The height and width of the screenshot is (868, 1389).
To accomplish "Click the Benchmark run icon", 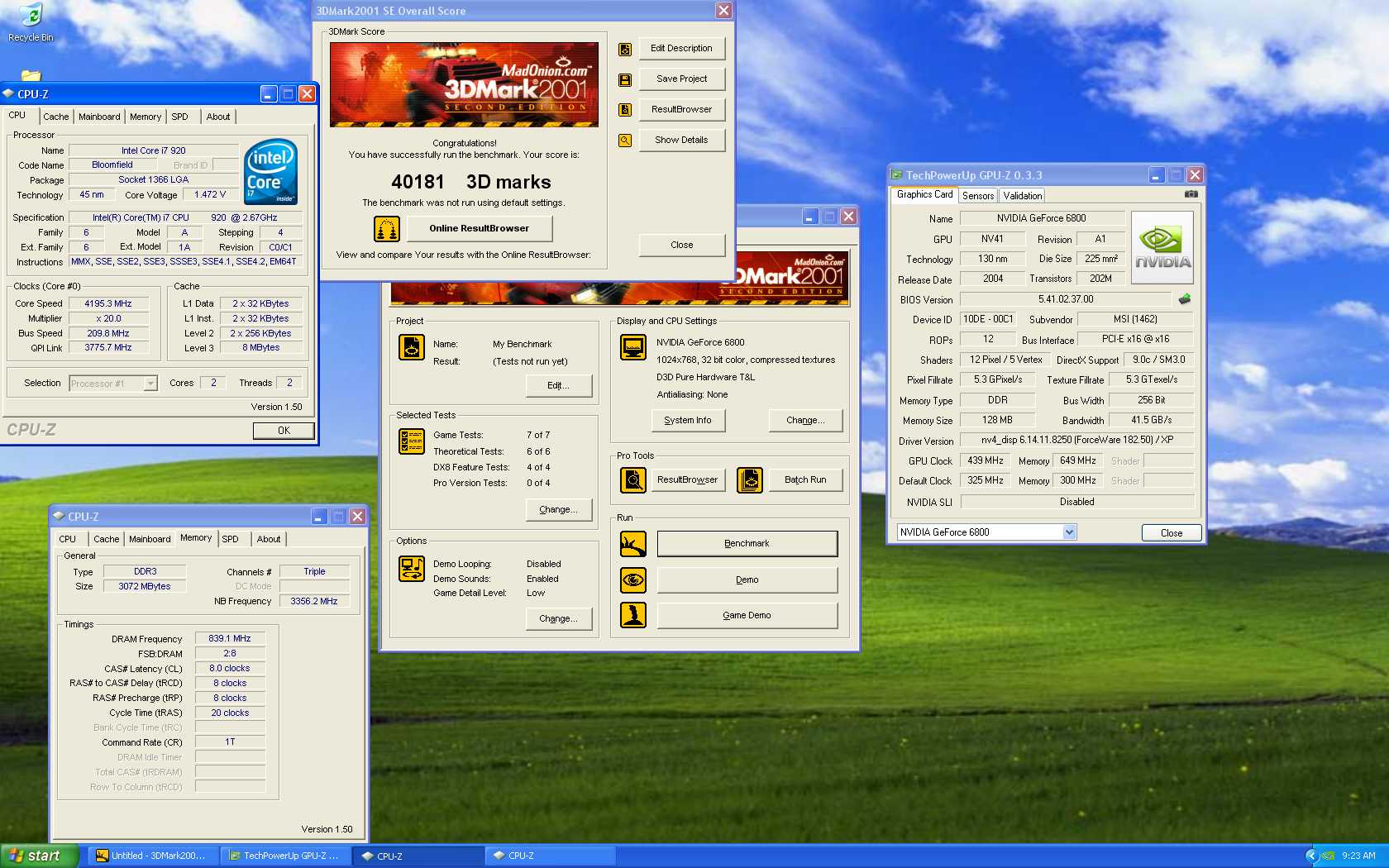I will coord(633,544).
